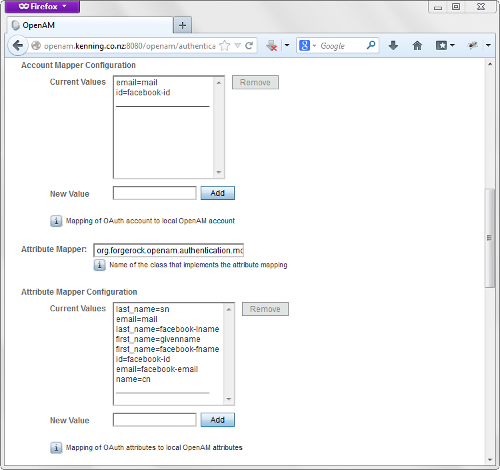Select email=facebook-email entry
Viewport: 500px width, 470px height.
point(157,369)
